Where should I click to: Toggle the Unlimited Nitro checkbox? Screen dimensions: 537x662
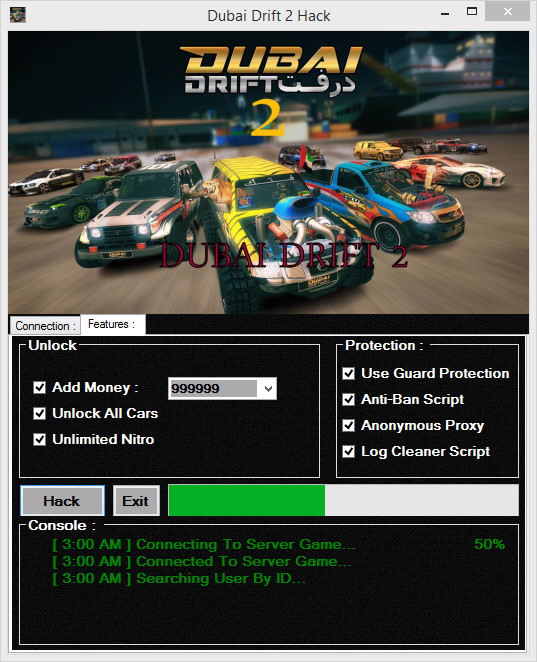39,440
